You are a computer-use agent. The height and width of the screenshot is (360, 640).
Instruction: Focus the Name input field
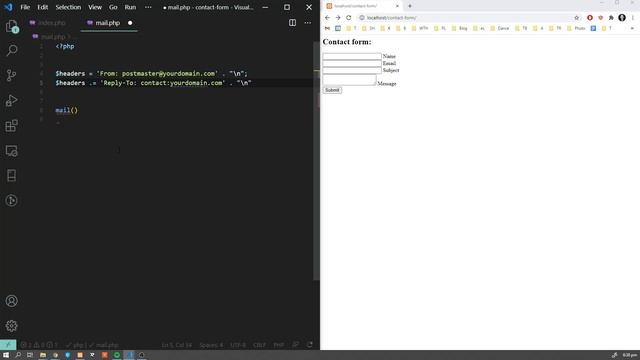tap(352, 56)
